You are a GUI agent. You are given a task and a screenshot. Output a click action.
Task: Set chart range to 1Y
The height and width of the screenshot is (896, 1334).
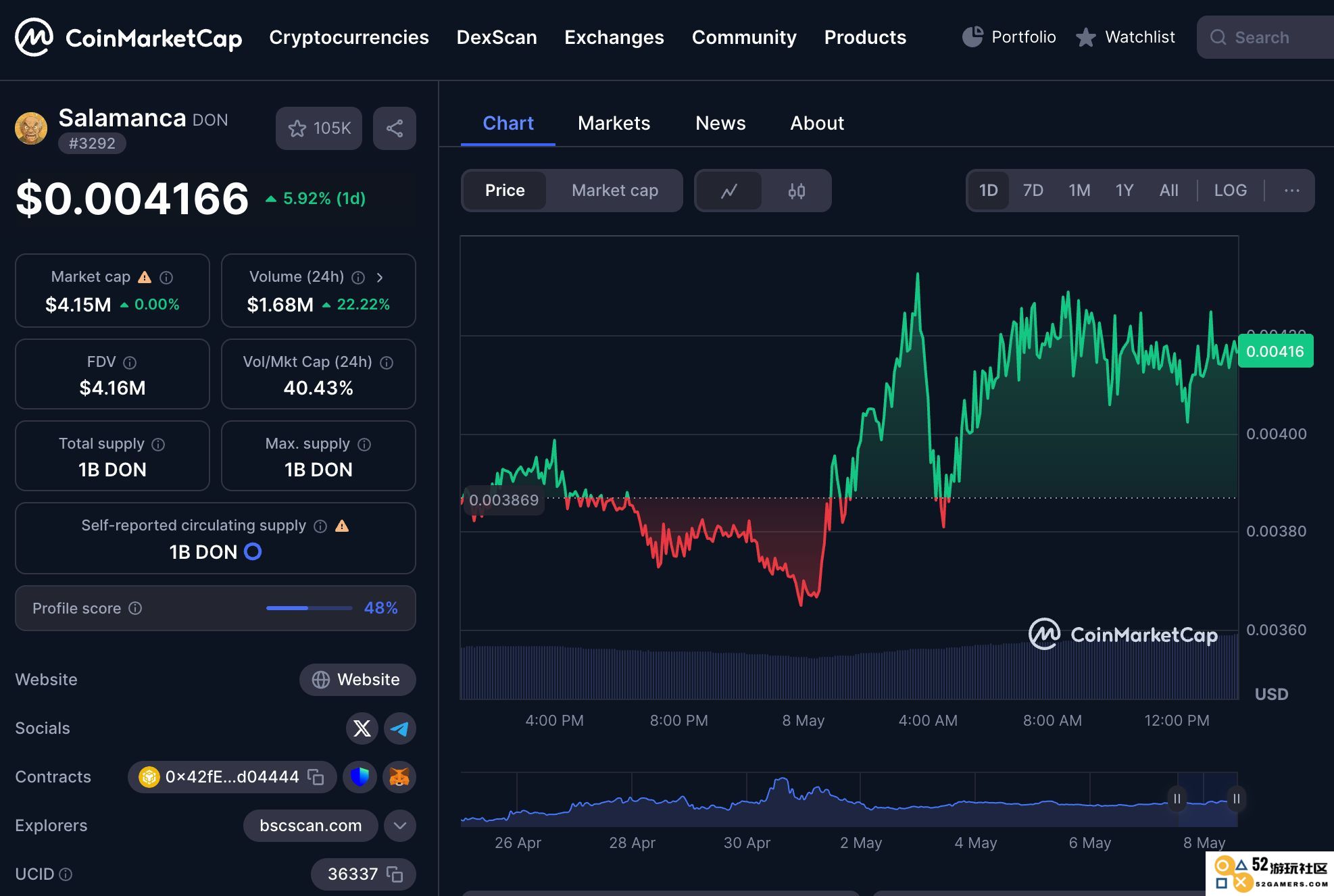1124,191
